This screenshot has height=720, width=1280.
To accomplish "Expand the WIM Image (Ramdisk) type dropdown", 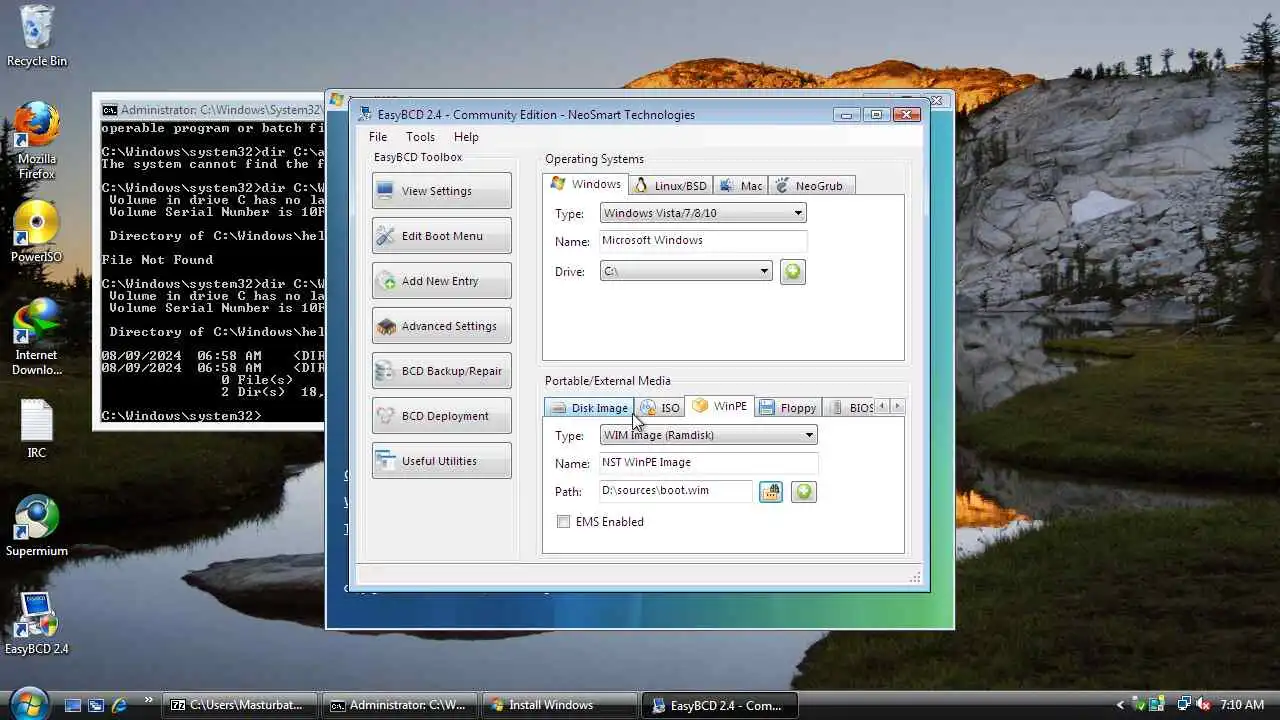I will 709,435.
